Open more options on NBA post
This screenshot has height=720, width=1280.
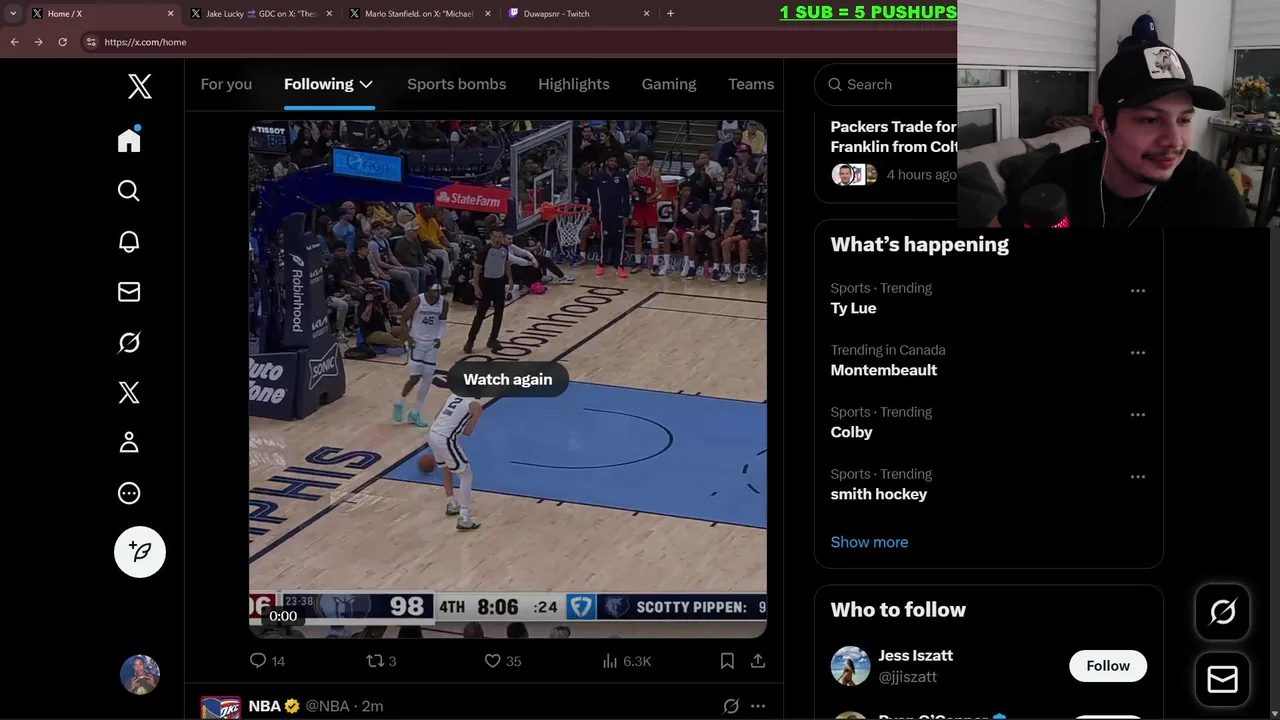(x=758, y=706)
